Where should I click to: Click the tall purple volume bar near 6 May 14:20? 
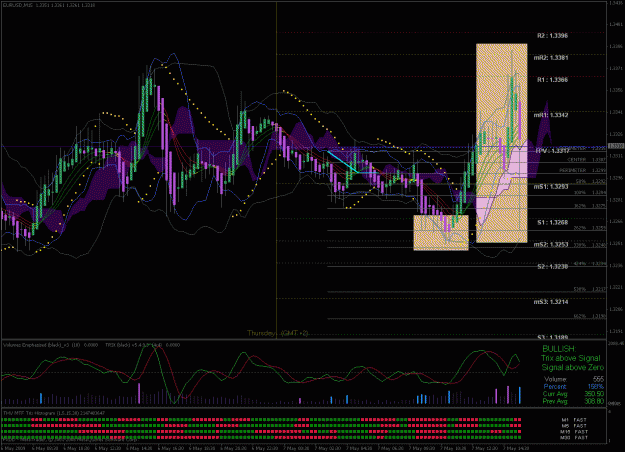click(x=139, y=393)
